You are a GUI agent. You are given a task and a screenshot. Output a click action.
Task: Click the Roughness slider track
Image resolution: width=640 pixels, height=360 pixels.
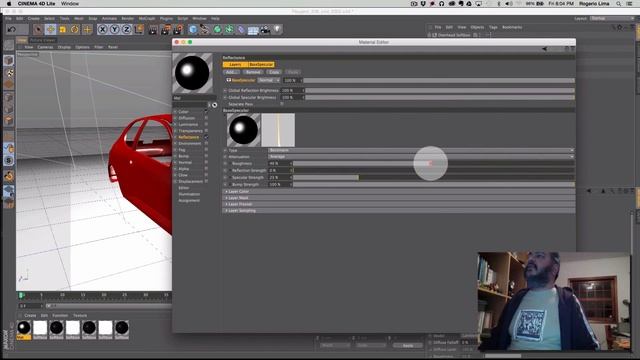click(433, 163)
